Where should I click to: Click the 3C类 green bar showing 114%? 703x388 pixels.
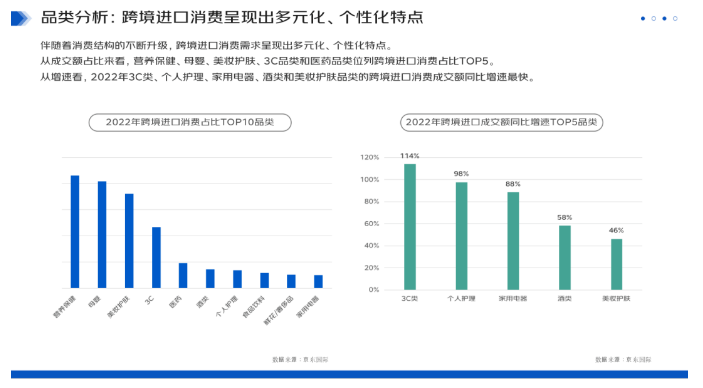(x=410, y=227)
